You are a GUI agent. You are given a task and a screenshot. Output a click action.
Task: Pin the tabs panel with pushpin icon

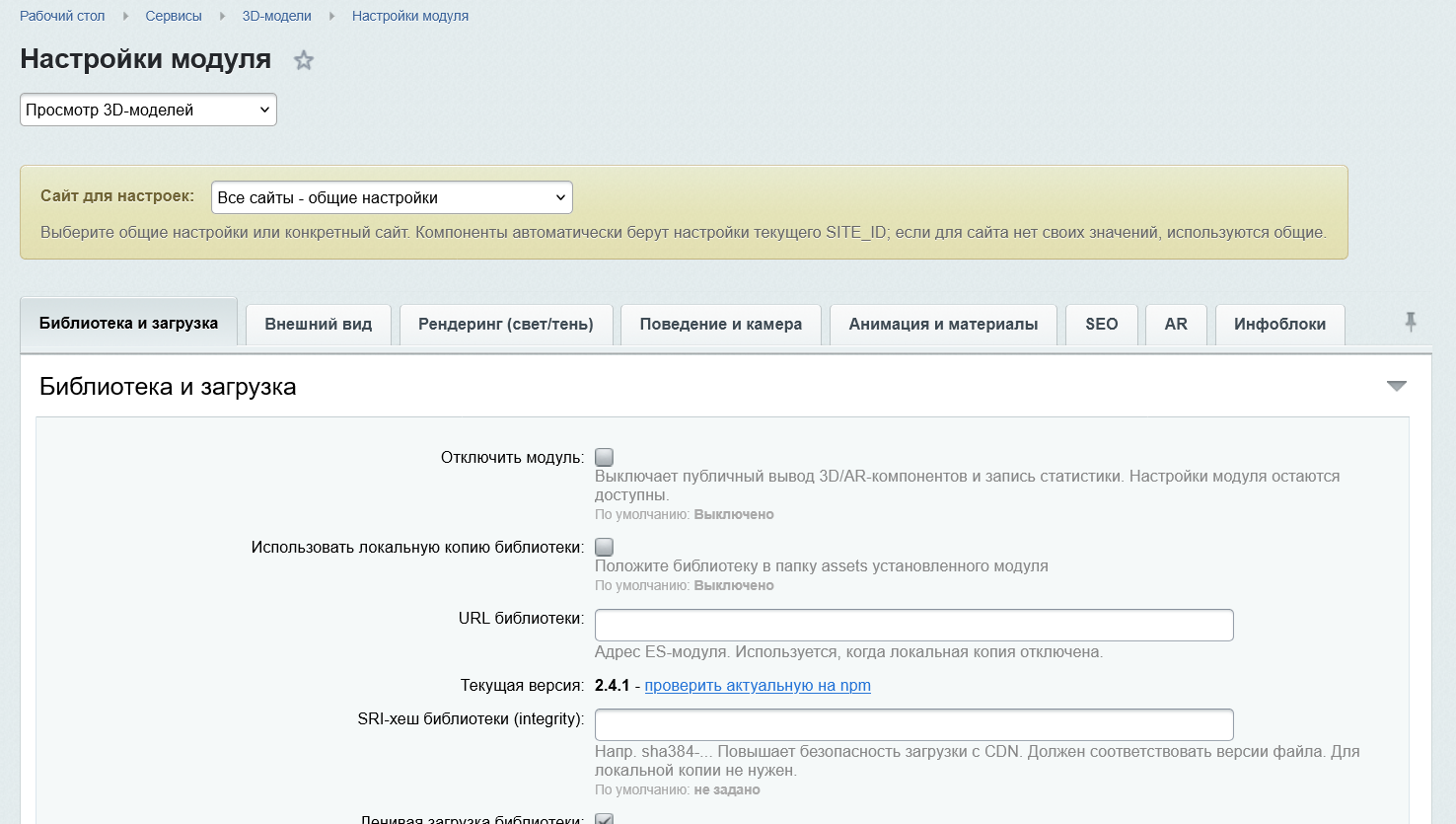point(1411,322)
